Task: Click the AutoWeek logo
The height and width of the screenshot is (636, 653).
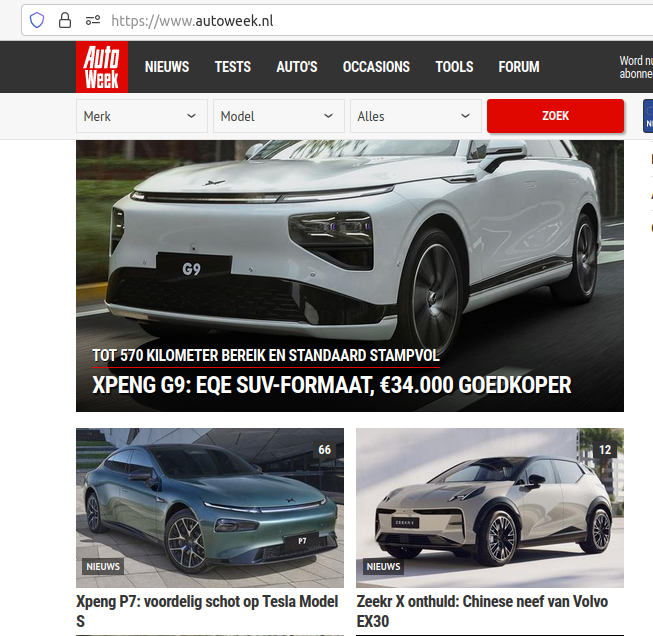Action: coord(102,67)
